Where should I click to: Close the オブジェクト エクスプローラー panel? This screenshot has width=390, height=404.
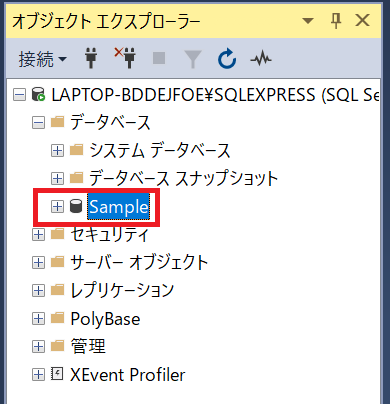[362, 21]
